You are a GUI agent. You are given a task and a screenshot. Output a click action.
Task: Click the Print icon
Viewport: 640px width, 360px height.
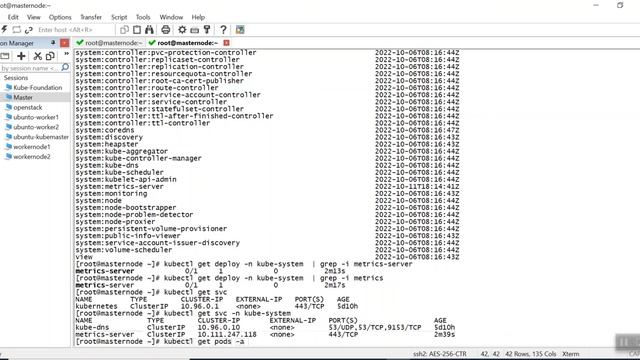[165, 29]
